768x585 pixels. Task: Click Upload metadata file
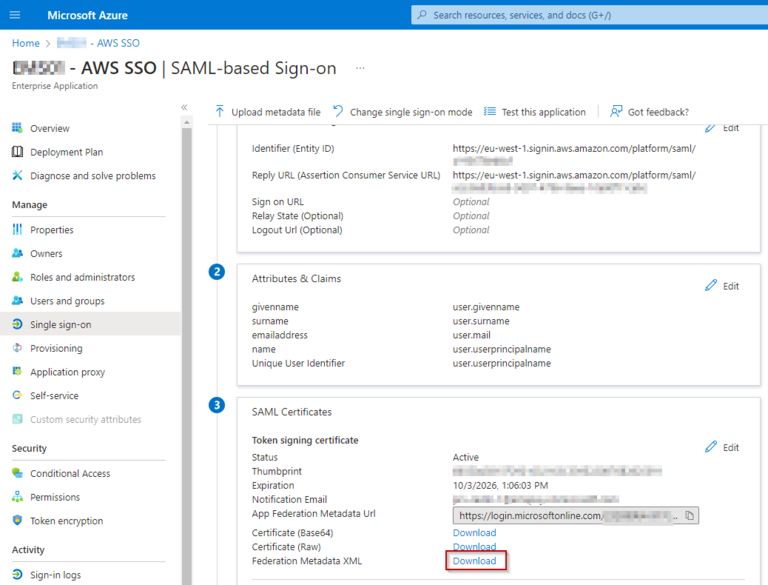pyautogui.click(x=276, y=112)
